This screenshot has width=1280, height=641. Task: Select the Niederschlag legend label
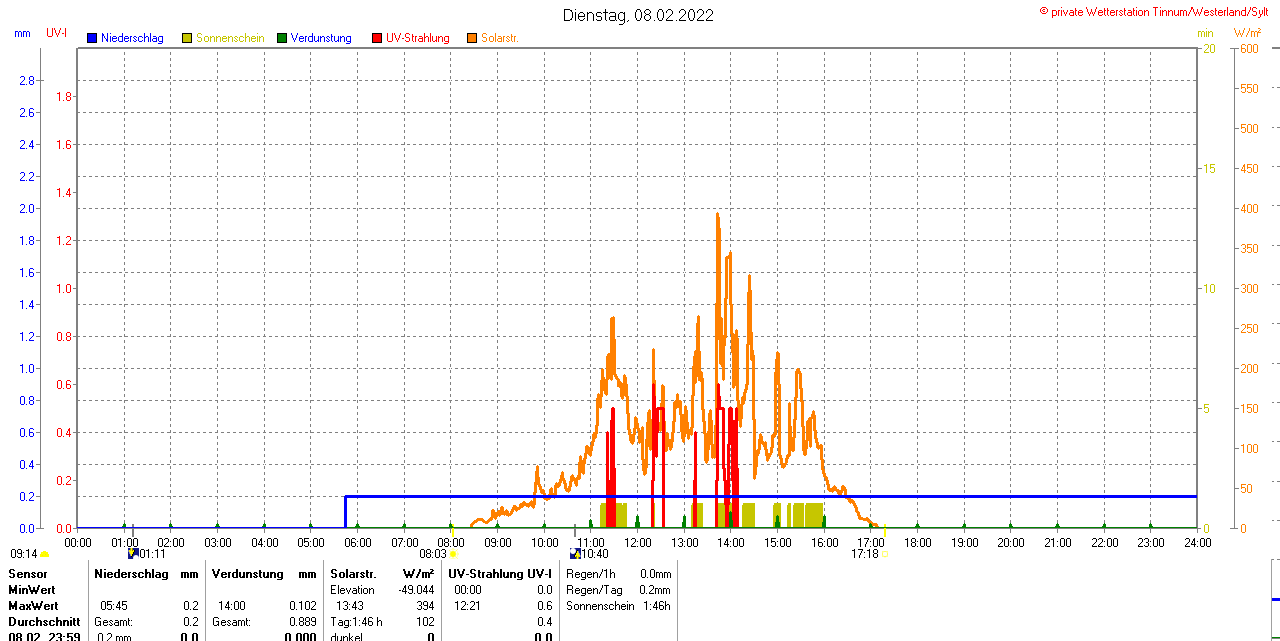coord(132,38)
